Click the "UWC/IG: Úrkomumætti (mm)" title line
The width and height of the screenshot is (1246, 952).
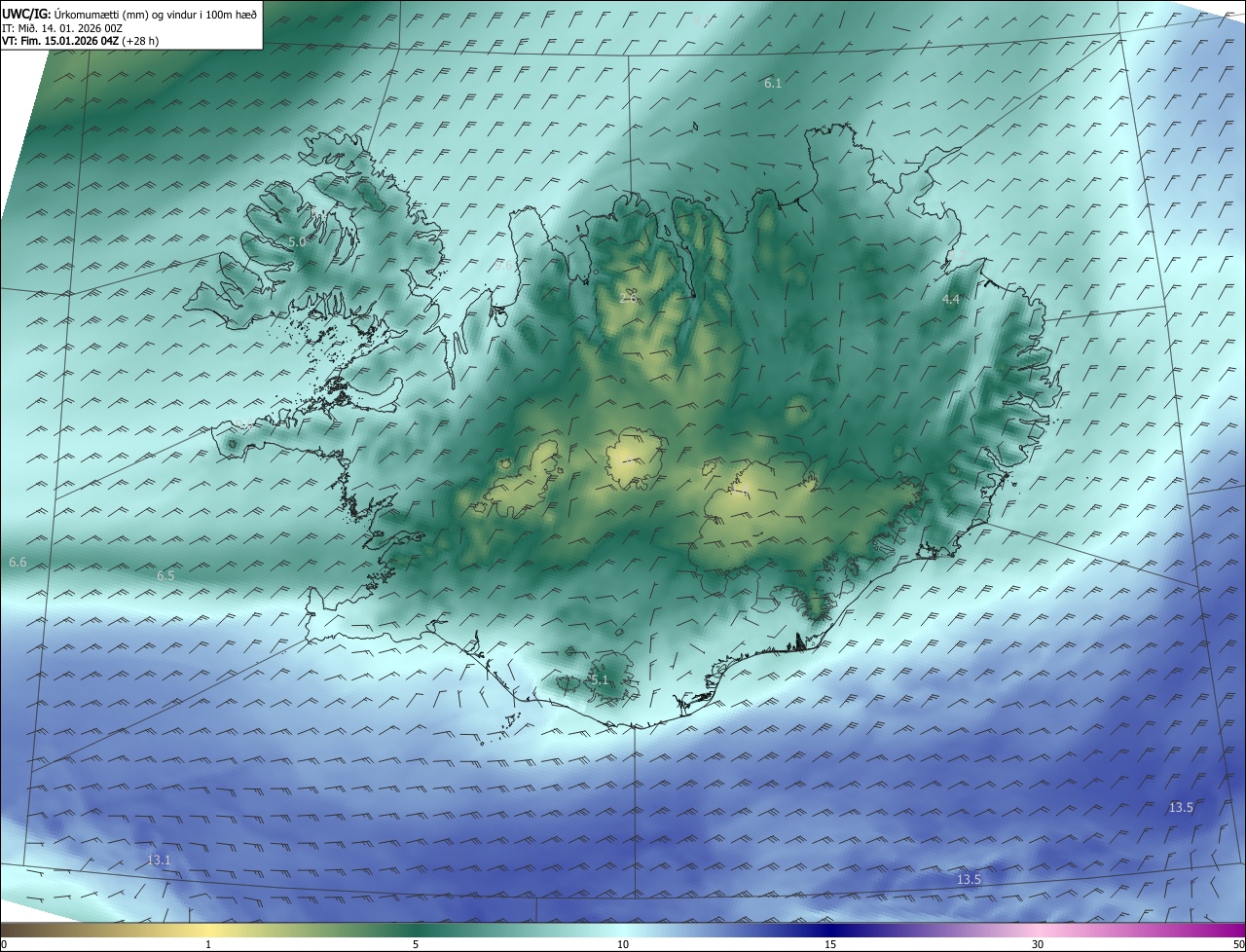pos(128,14)
